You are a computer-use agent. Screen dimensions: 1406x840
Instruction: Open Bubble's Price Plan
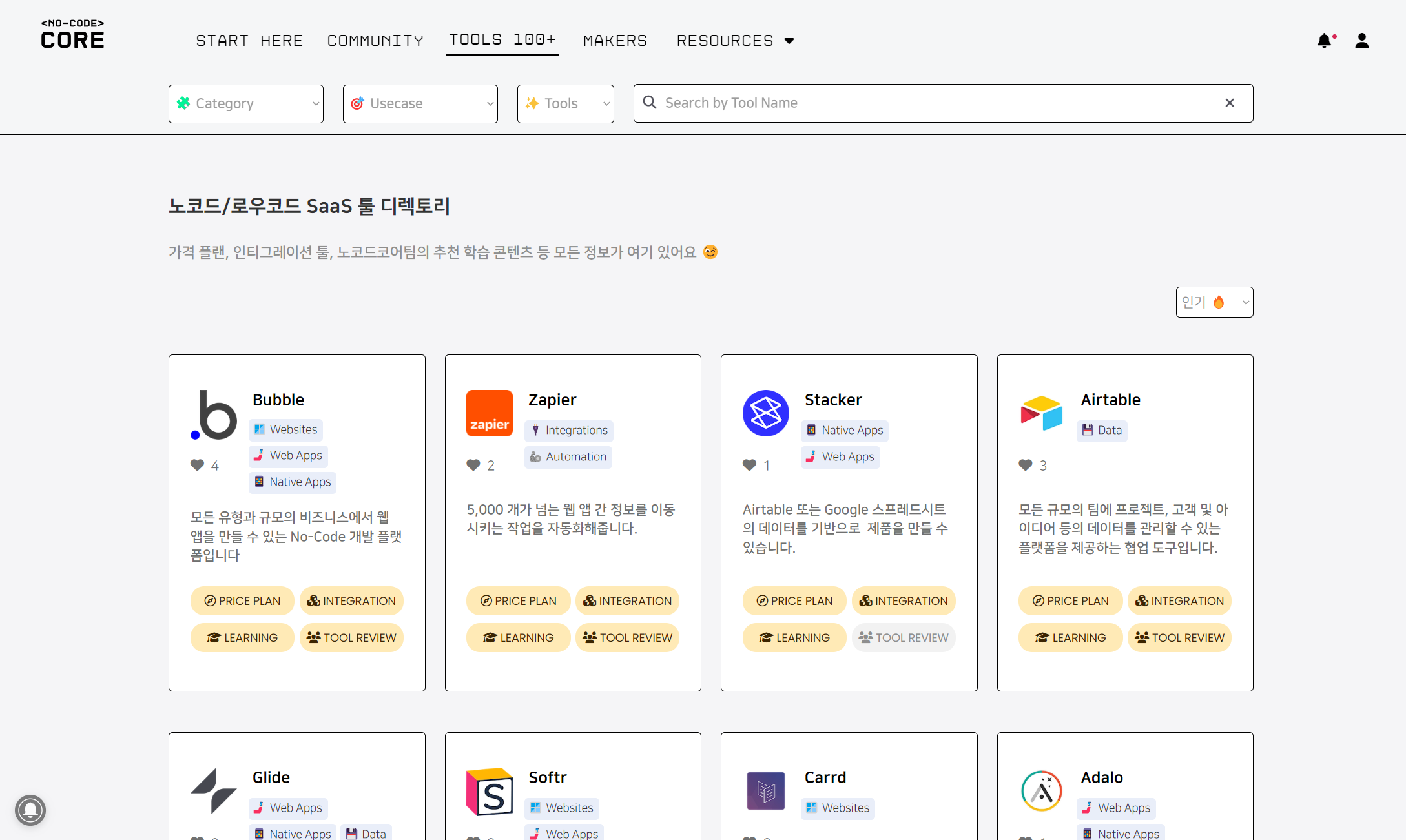pyautogui.click(x=242, y=600)
